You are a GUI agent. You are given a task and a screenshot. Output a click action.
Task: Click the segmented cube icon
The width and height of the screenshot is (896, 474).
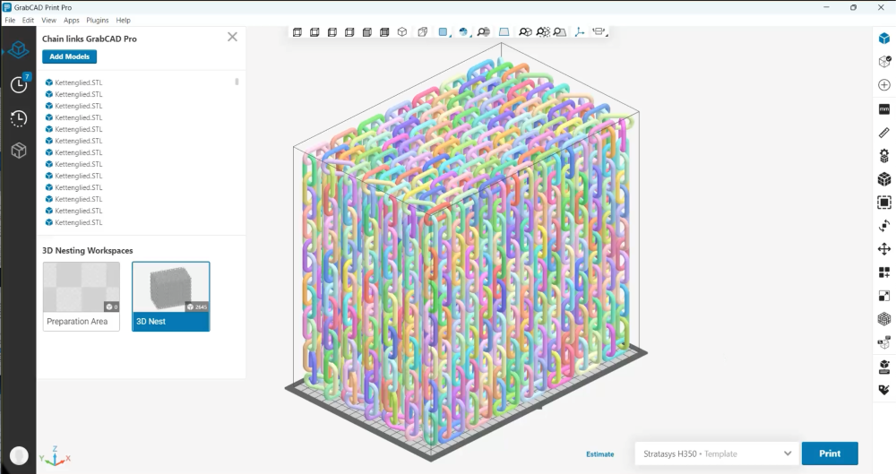click(x=884, y=179)
